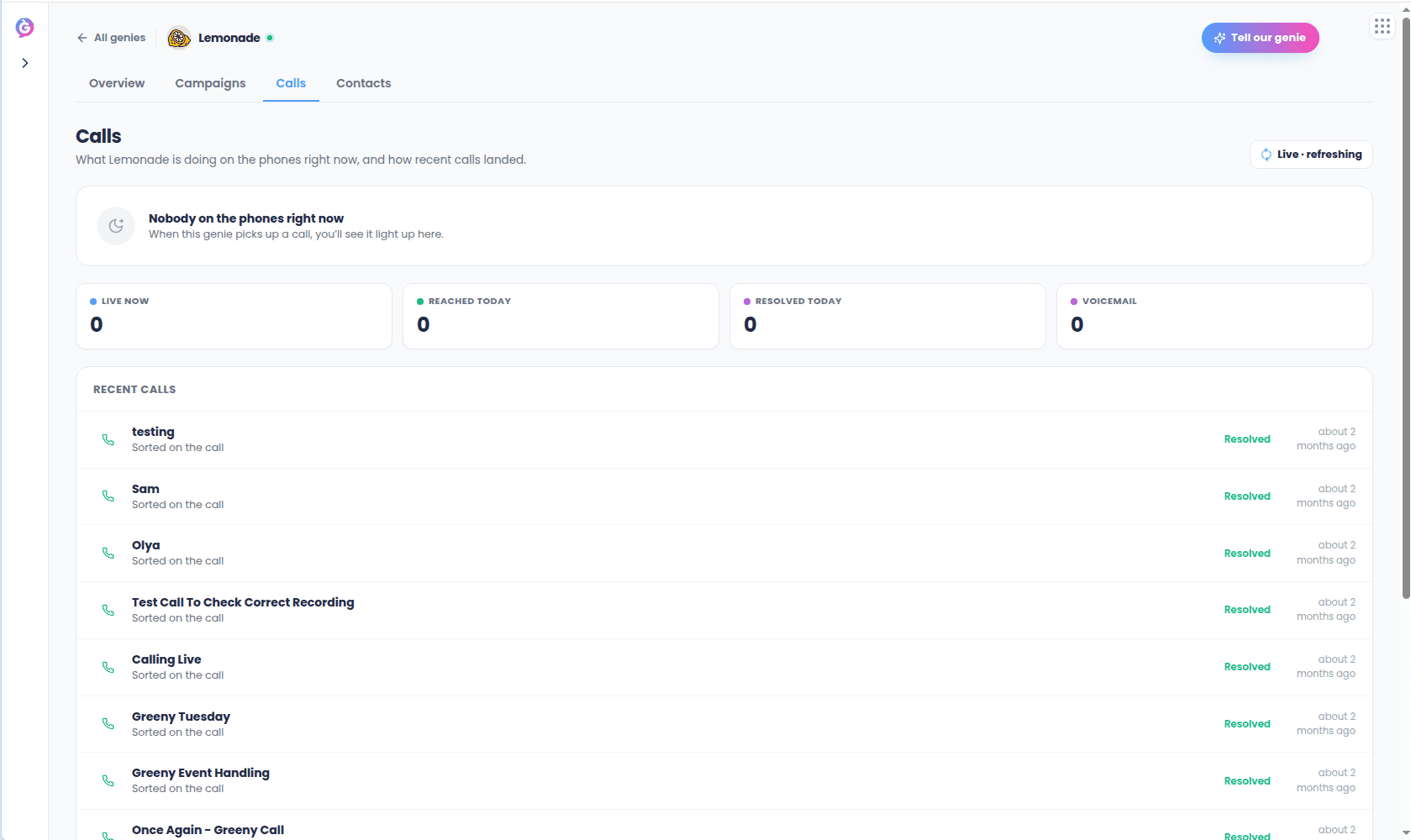
Task: Open the apps grid menu icon
Action: pyautogui.click(x=1382, y=27)
